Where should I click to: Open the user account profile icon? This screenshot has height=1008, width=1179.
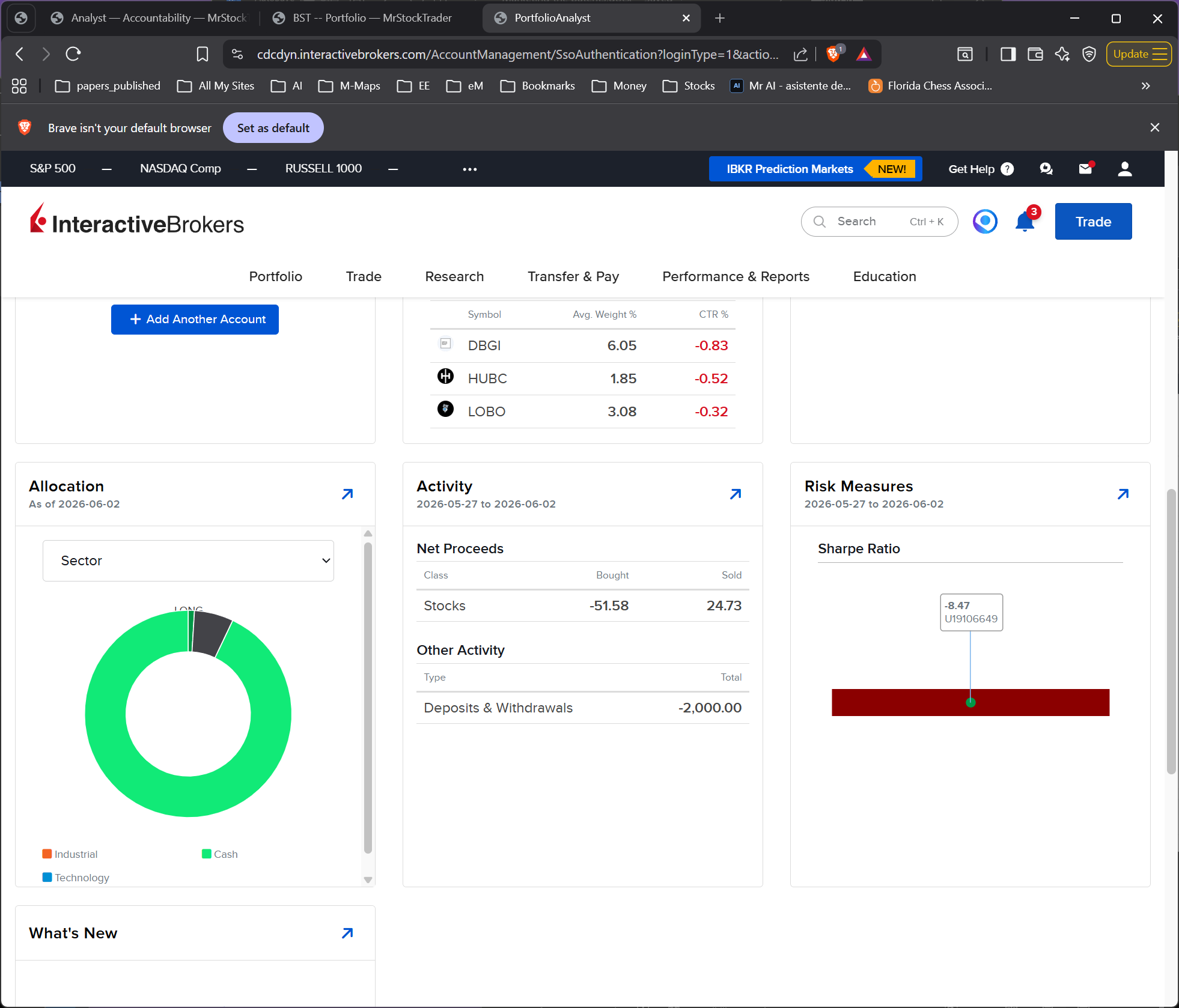click(x=1125, y=169)
